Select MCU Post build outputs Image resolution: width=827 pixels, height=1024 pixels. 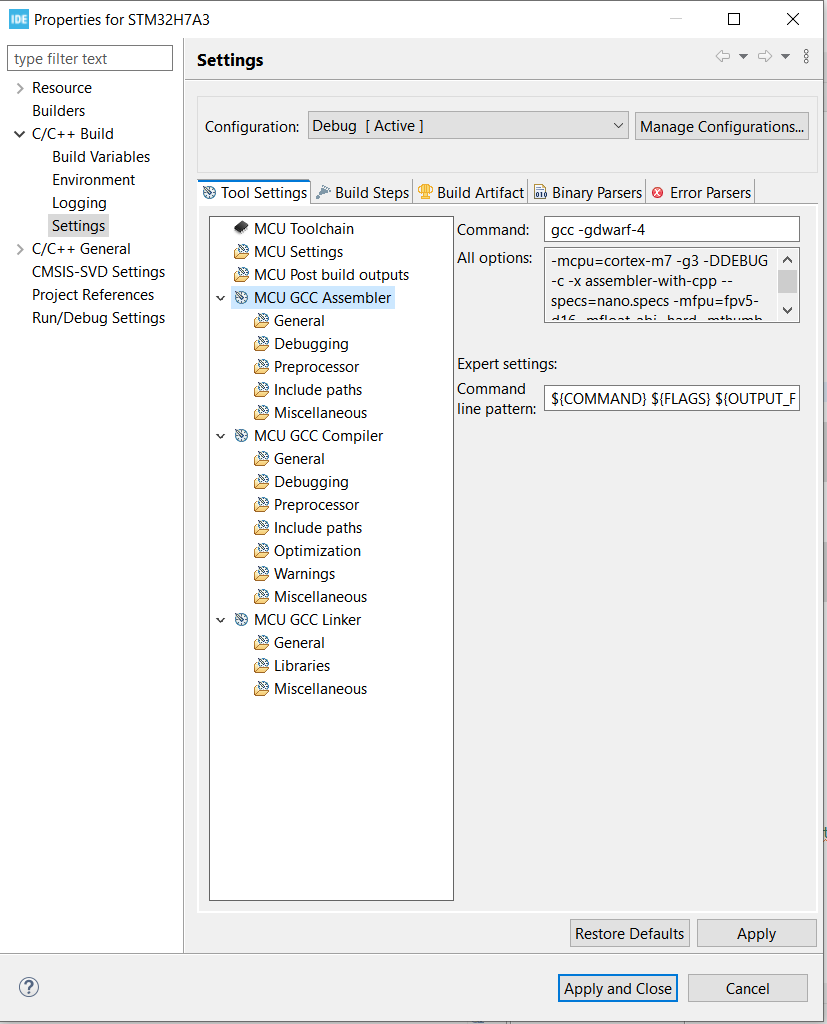[x=330, y=274]
